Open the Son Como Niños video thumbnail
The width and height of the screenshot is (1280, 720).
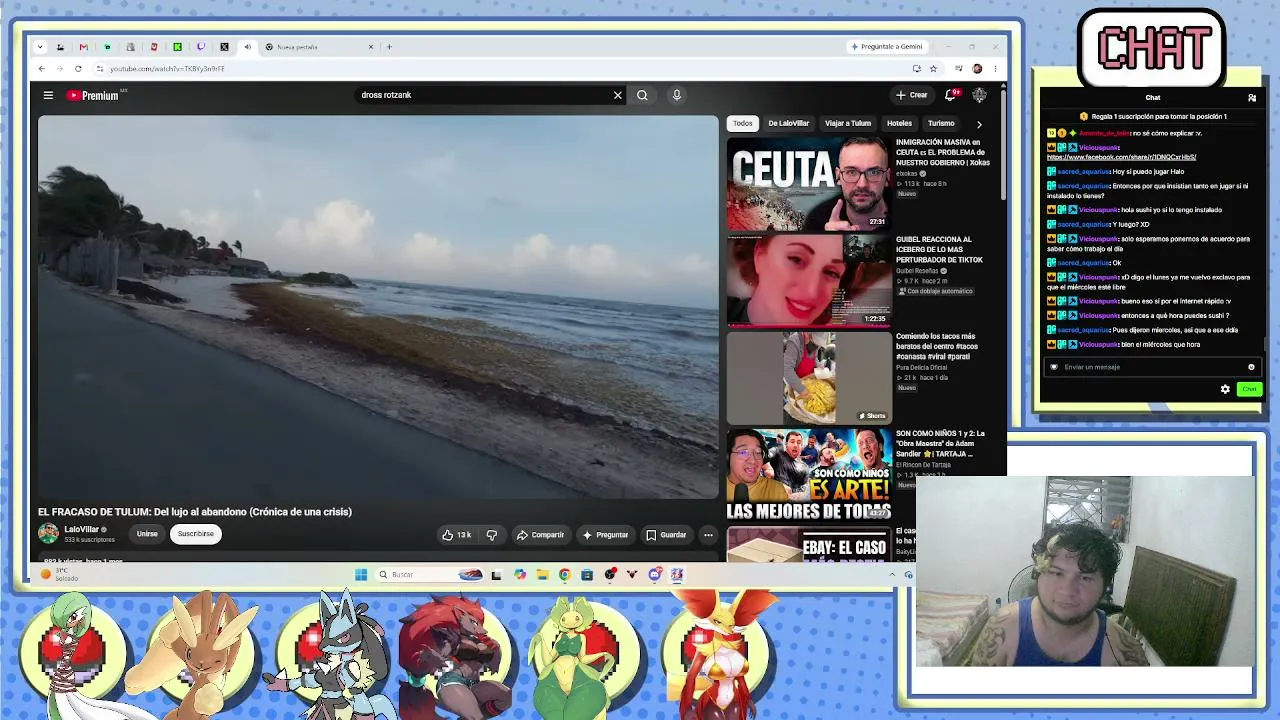click(808, 474)
